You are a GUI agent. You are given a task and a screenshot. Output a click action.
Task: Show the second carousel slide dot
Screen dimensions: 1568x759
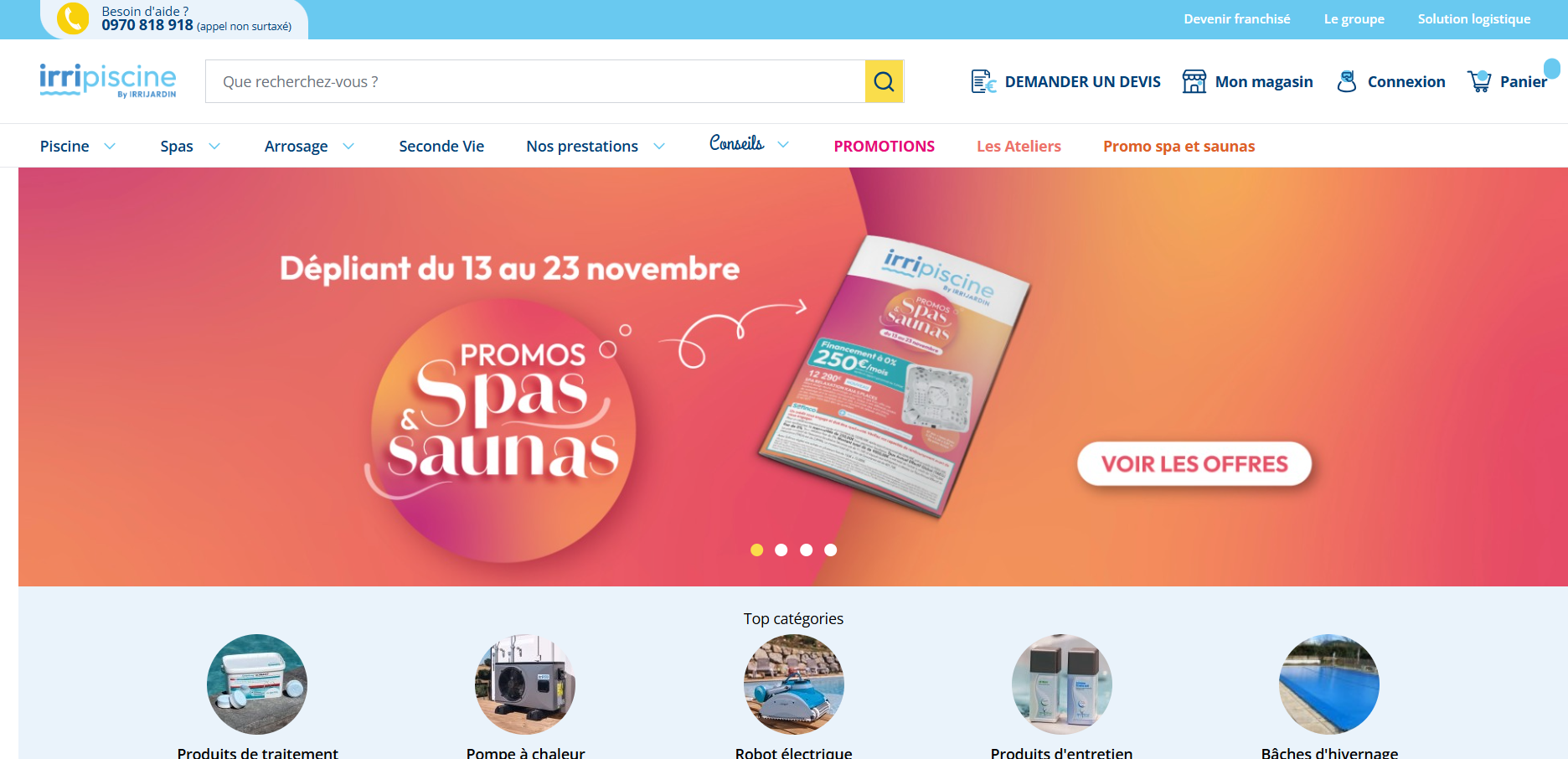coord(781,550)
